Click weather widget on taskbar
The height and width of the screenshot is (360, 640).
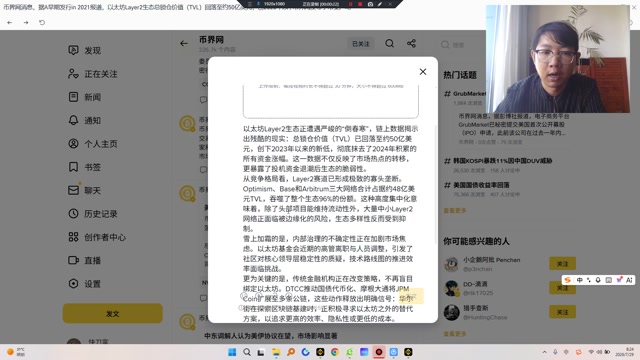(16, 352)
